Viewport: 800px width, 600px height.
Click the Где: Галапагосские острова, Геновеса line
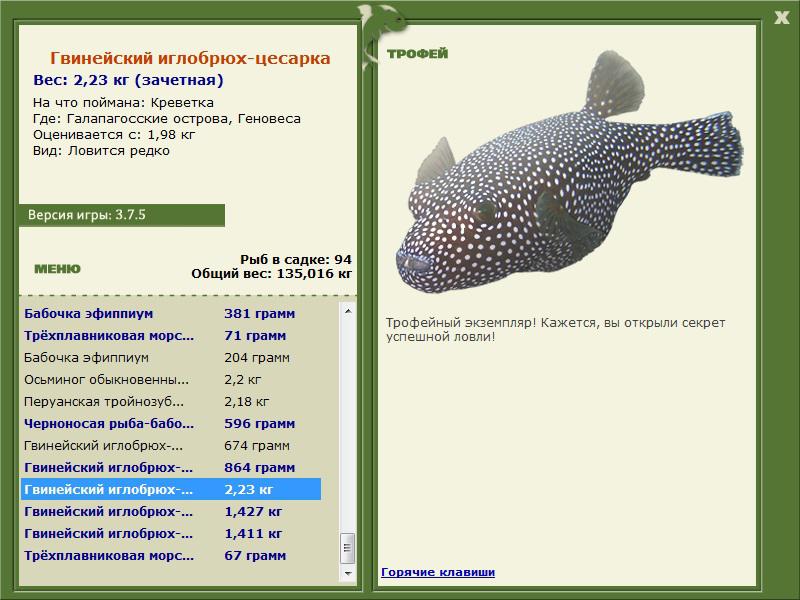(167, 118)
